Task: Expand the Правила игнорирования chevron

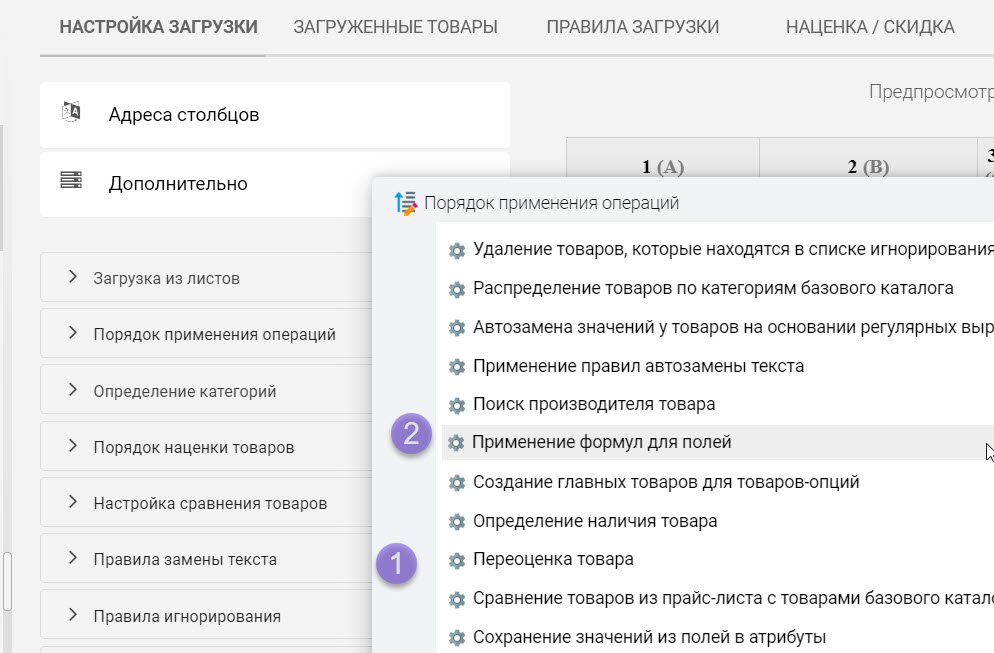Action: [x=73, y=615]
